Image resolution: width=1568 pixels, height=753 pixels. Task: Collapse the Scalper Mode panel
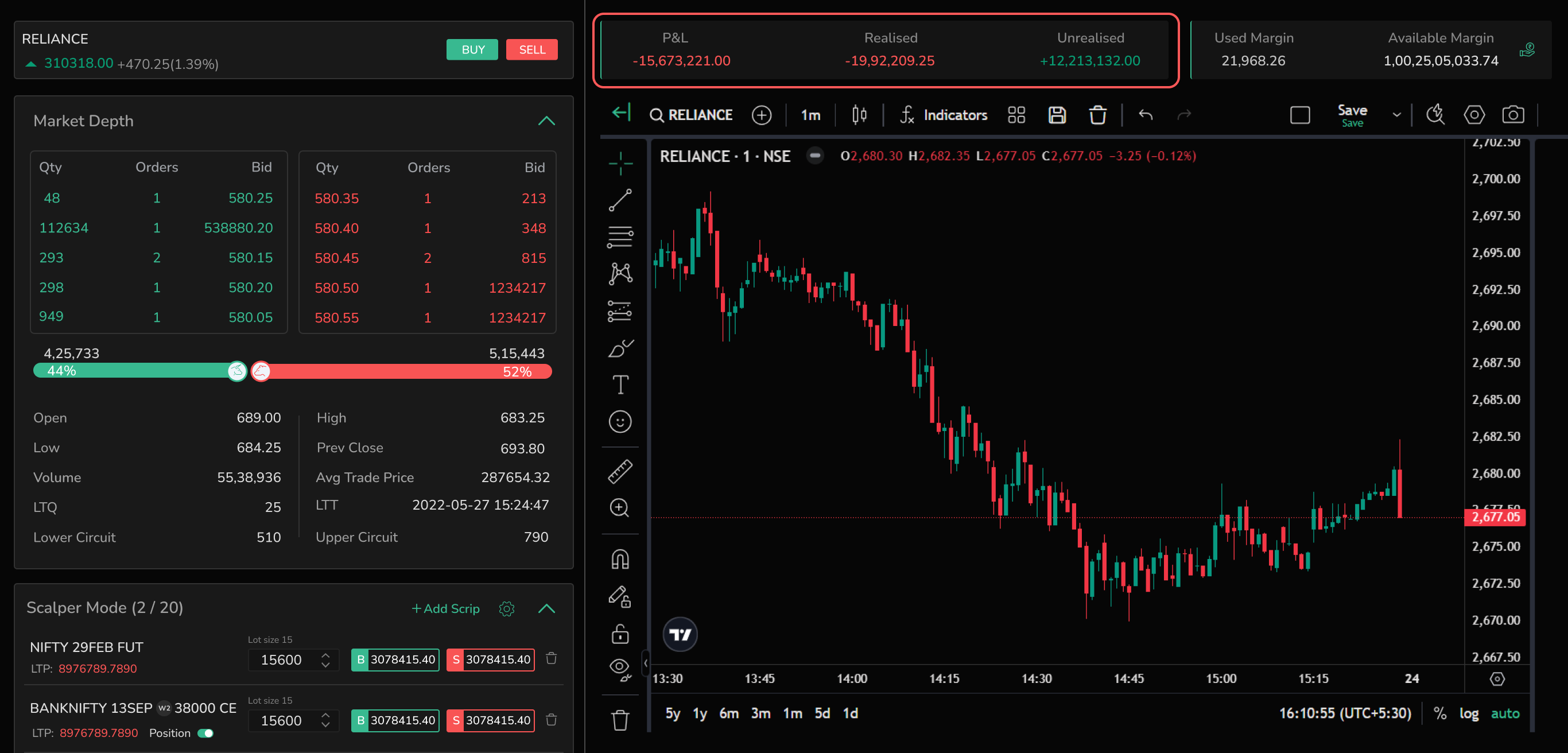pos(546,608)
